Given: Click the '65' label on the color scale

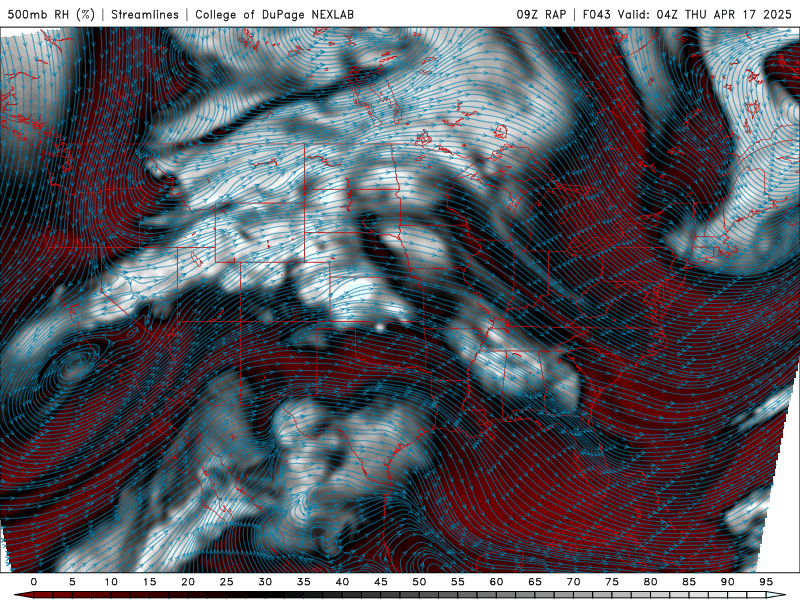Looking at the screenshot, I should point(535,582).
